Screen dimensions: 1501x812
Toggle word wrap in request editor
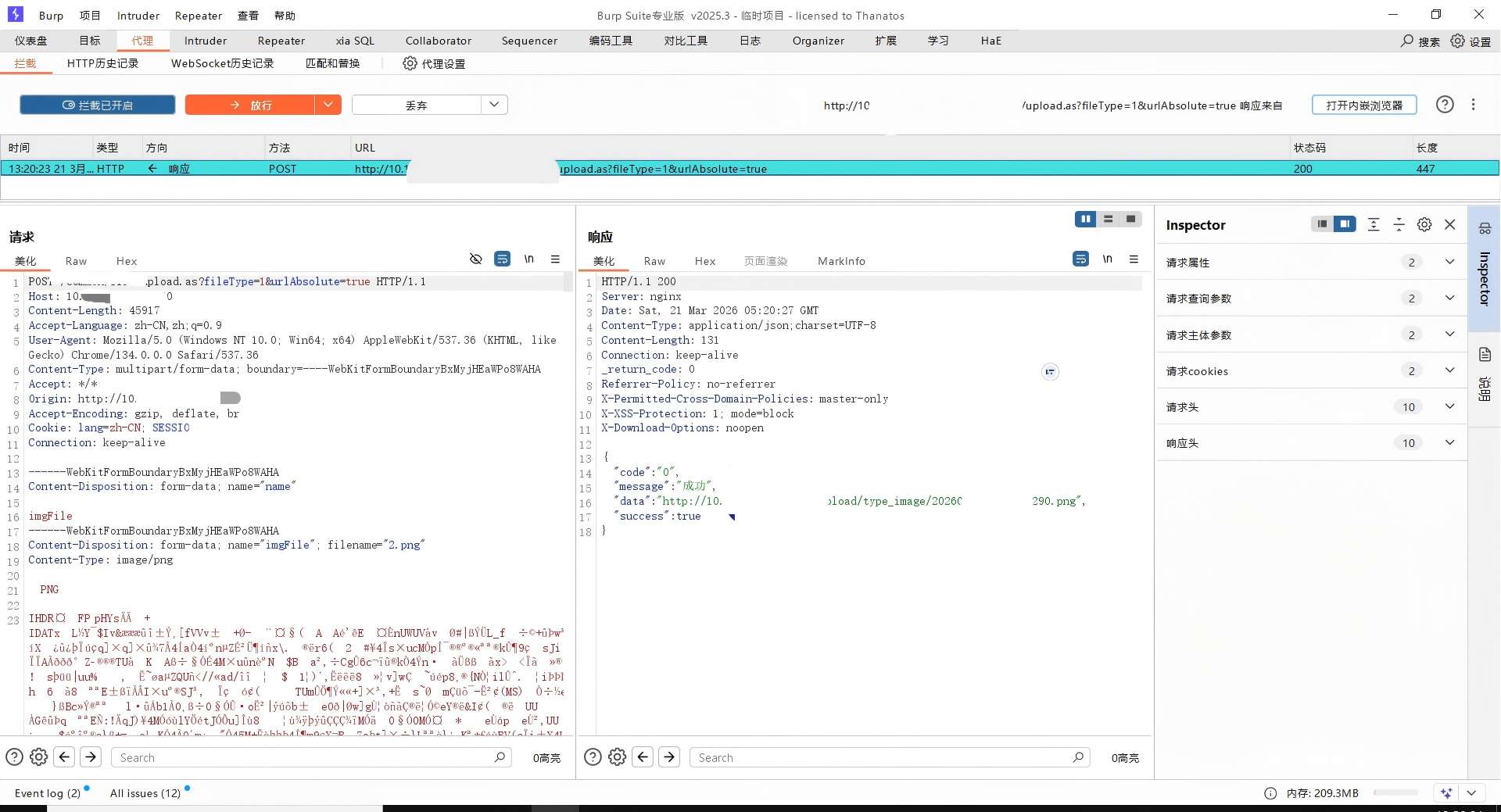point(503,259)
